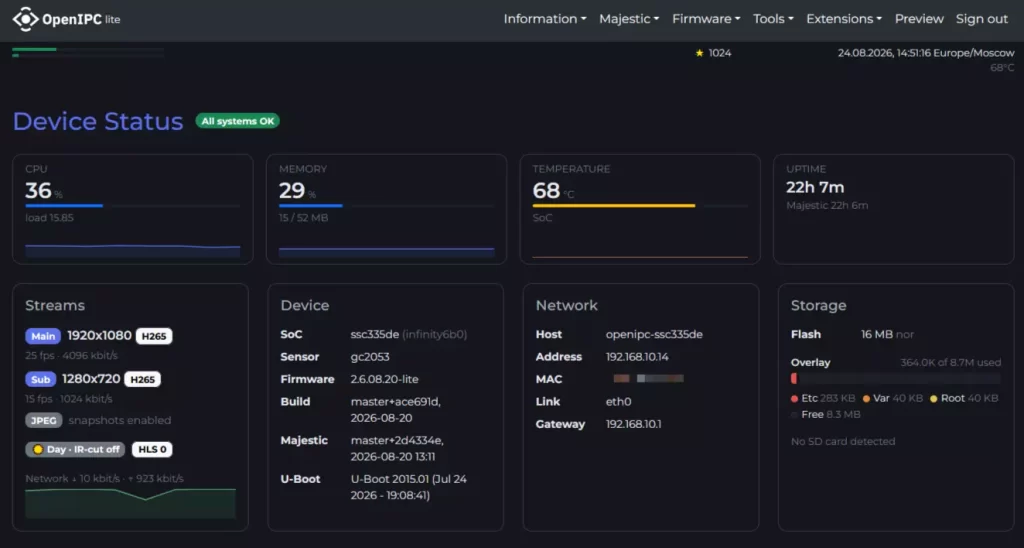Click the Device Status heading

click(x=98, y=121)
